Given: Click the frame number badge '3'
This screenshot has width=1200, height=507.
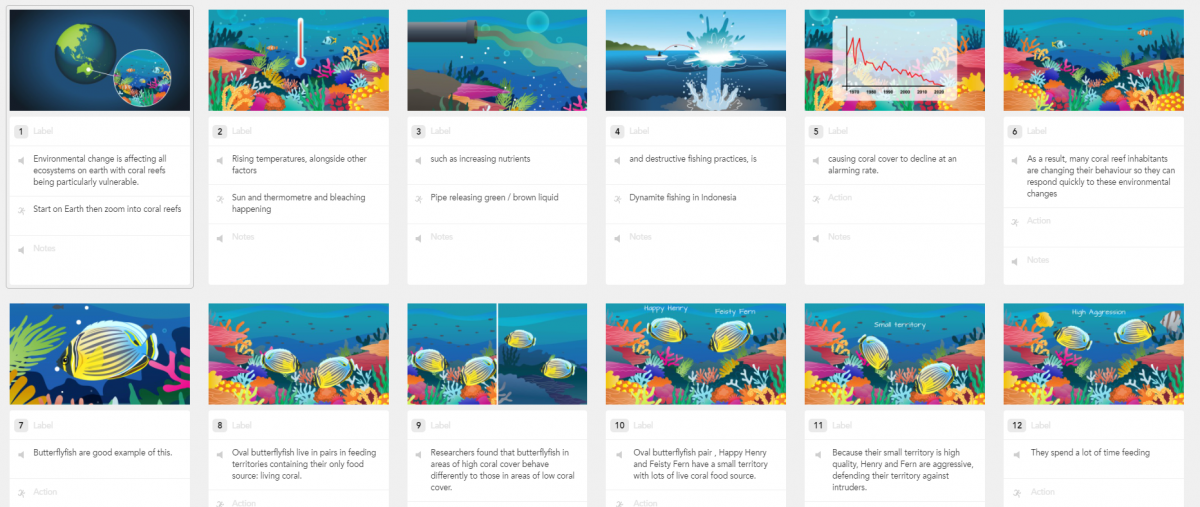Looking at the screenshot, I should [419, 131].
